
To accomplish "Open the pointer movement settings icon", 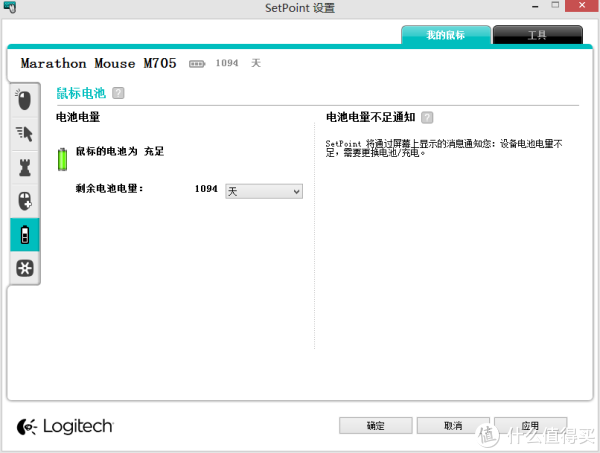I will point(24,134).
